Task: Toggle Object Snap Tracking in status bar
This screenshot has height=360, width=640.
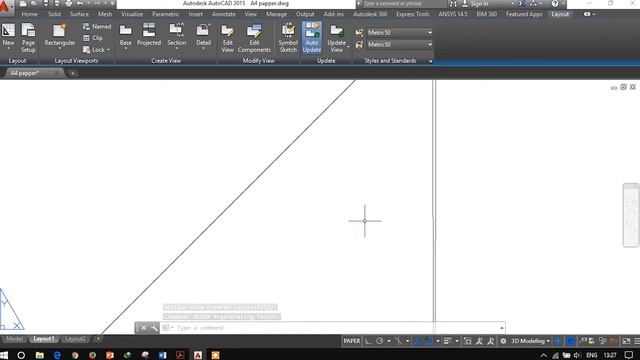Action: 416,341
